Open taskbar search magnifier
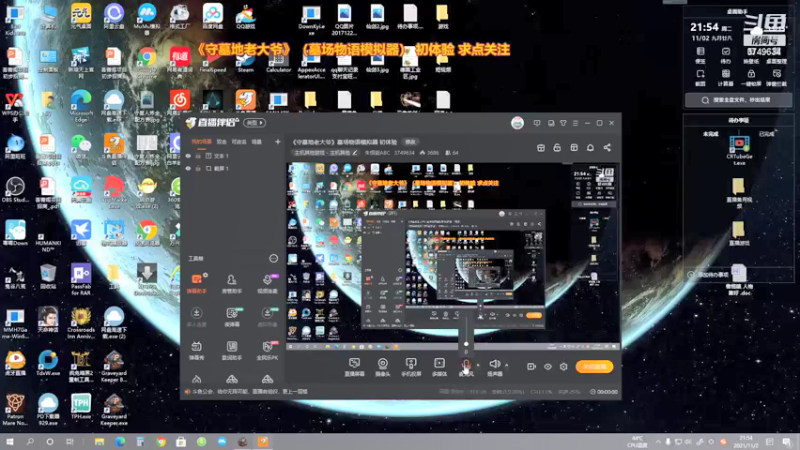 pos(30,442)
